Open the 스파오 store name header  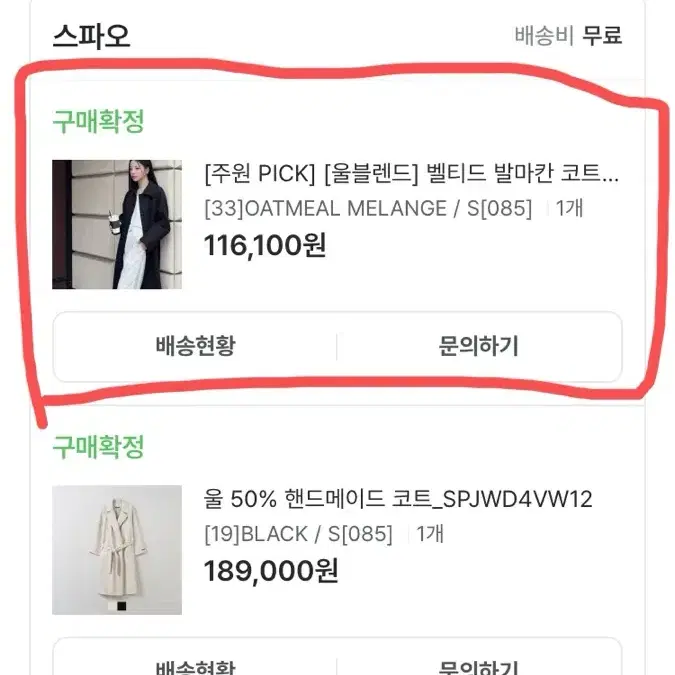click(91, 36)
